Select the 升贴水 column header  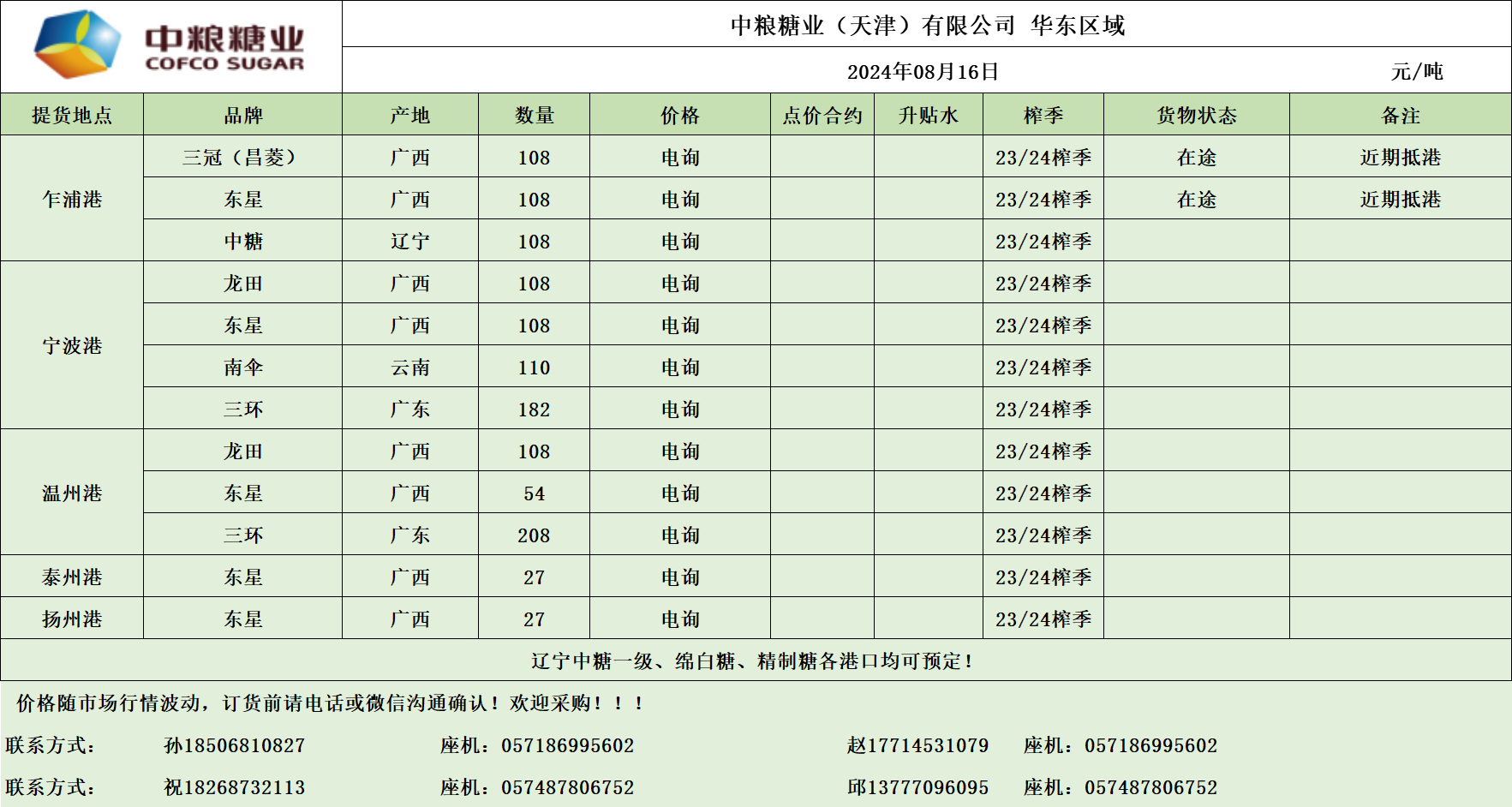[928, 116]
